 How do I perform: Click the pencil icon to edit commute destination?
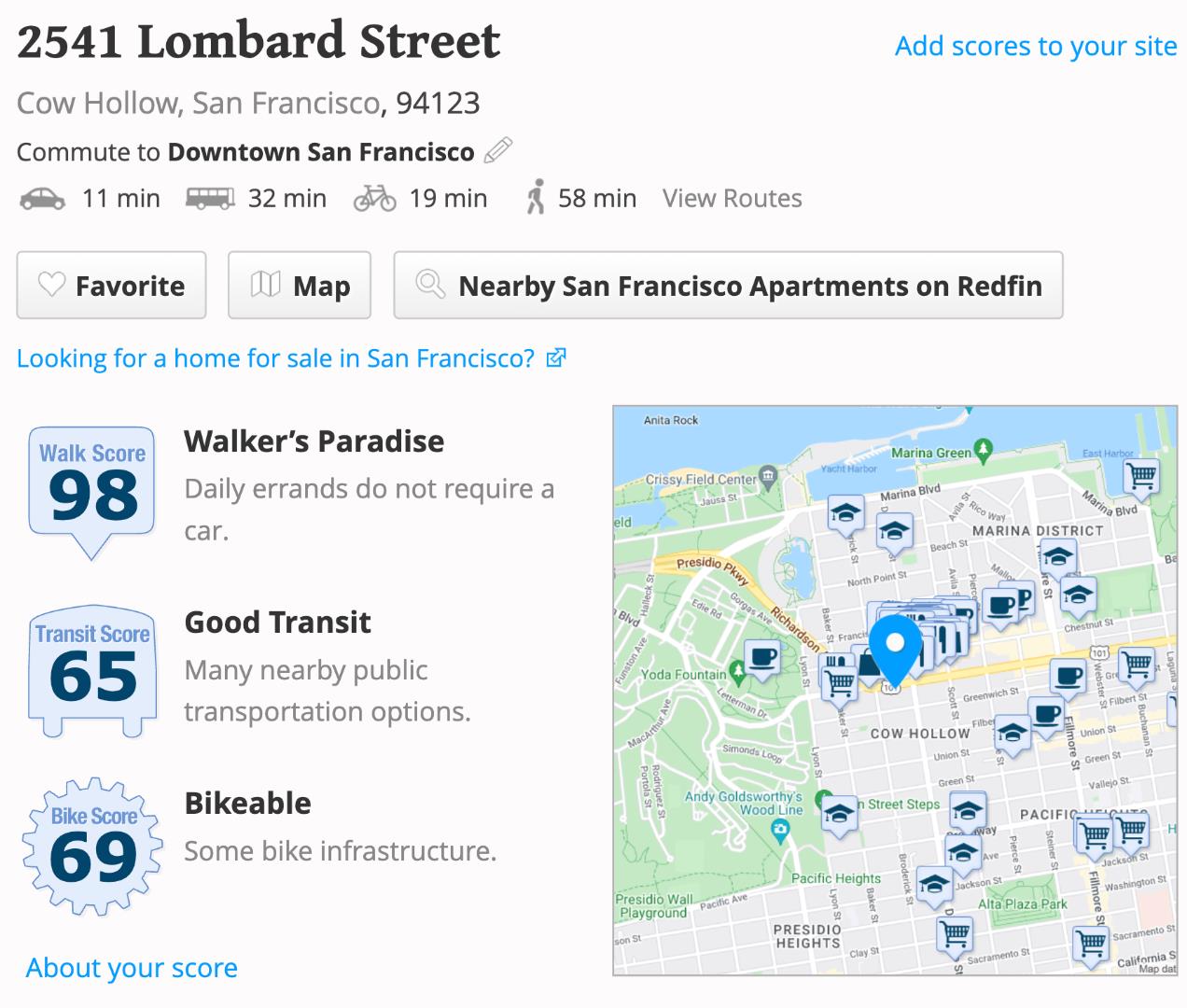coord(498,150)
